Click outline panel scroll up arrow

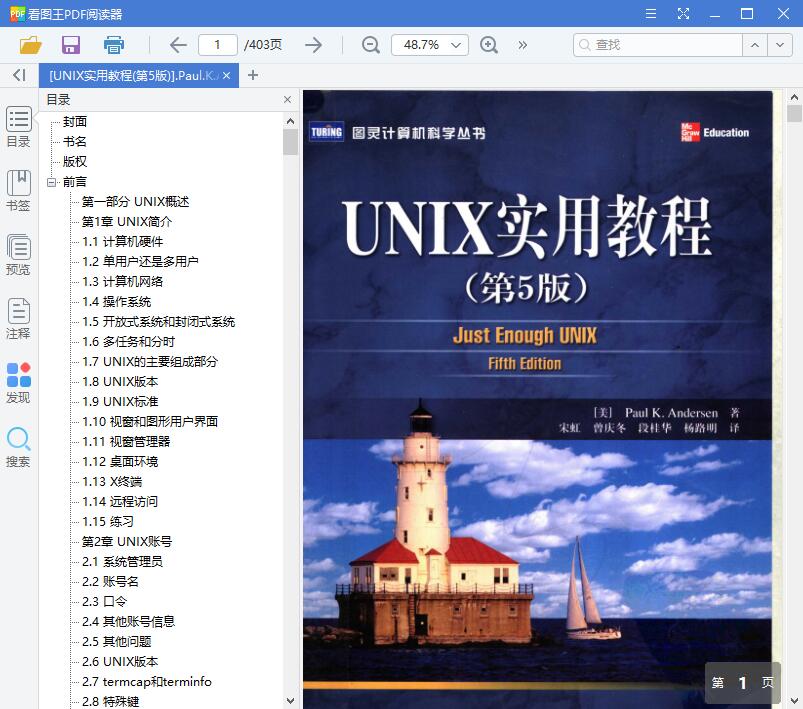pyautogui.click(x=290, y=121)
